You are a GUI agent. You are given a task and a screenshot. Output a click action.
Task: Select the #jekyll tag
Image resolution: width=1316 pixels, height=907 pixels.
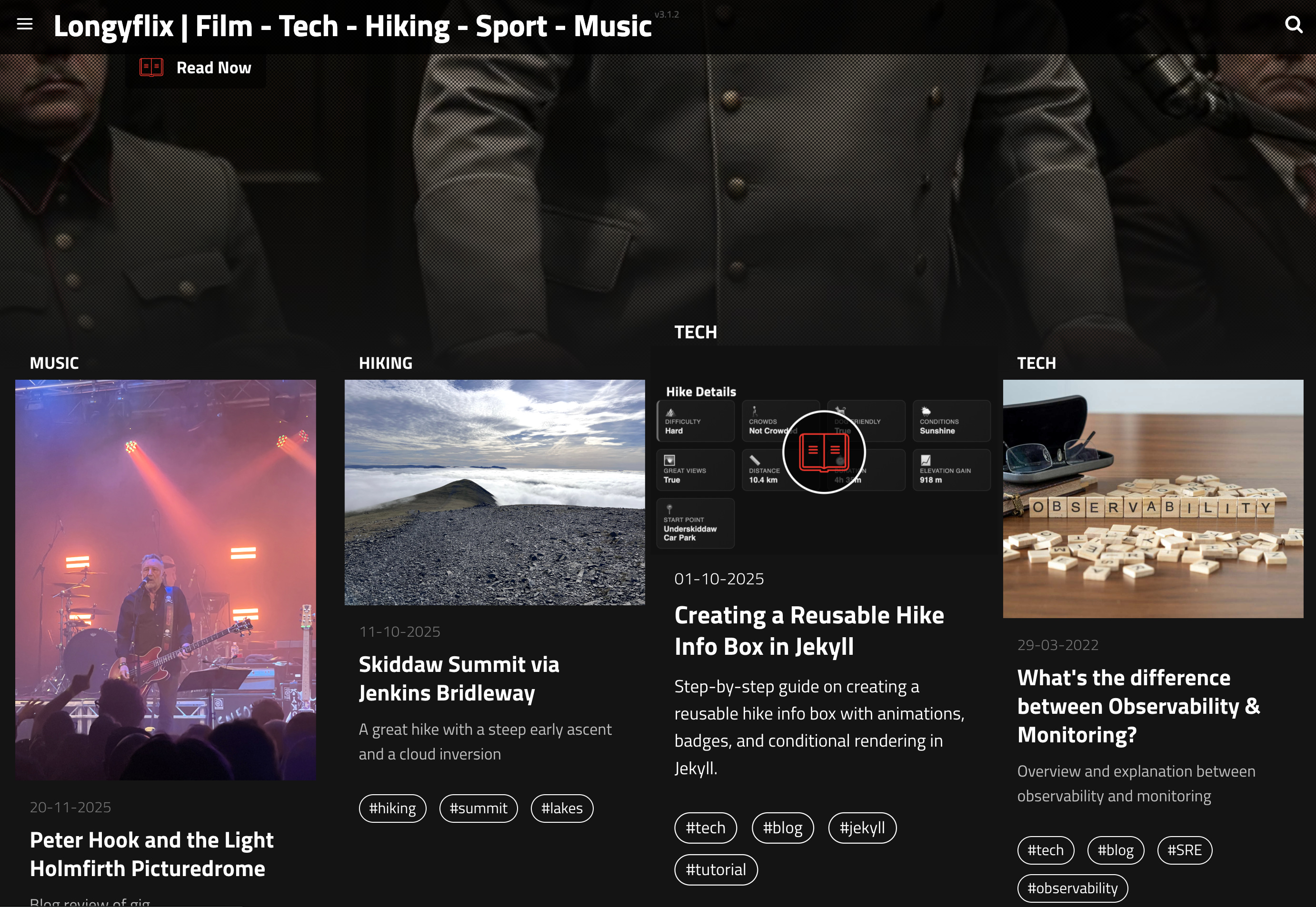click(862, 828)
